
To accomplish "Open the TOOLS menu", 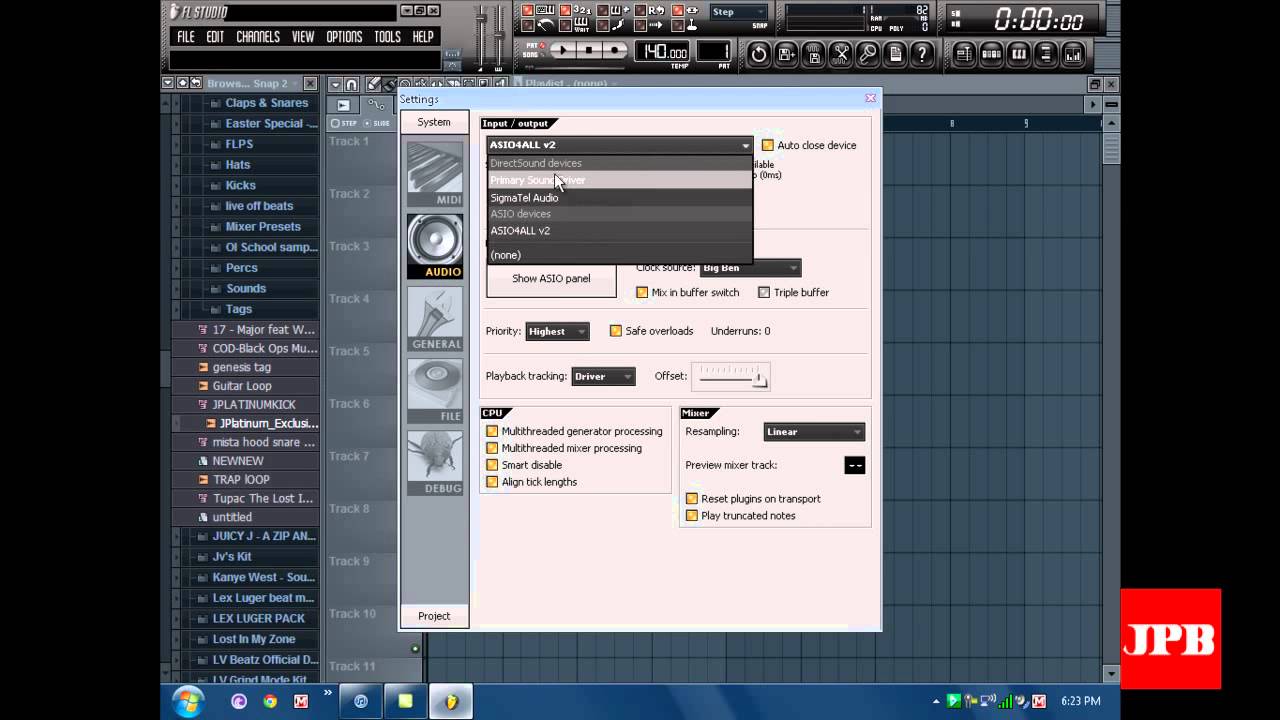I will point(387,37).
